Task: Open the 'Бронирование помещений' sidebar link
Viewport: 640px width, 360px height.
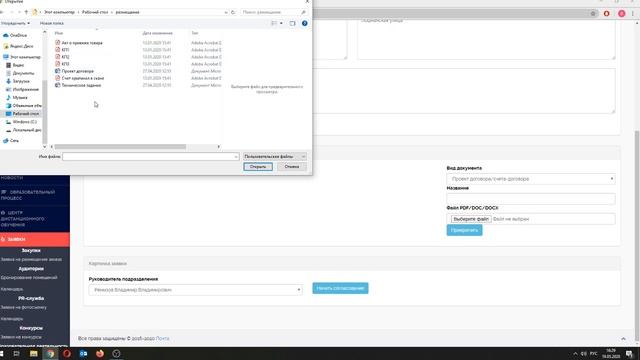Action: tap(29, 278)
